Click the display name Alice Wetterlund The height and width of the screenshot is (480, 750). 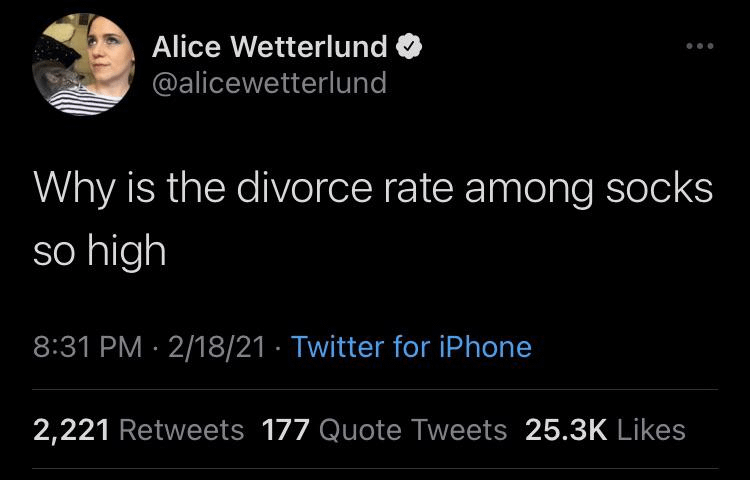point(269,46)
